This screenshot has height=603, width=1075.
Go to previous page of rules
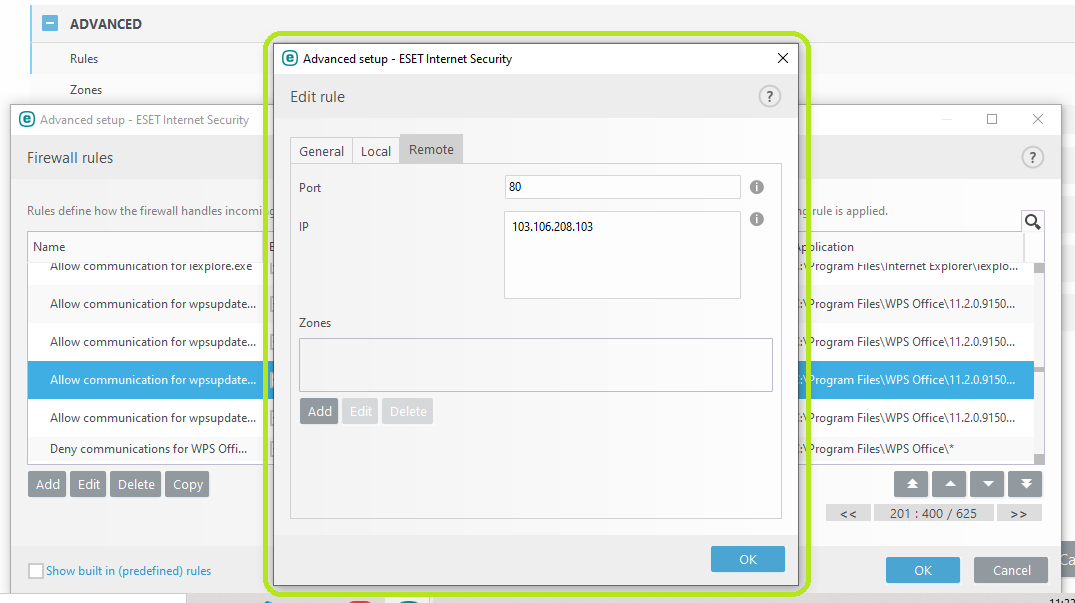pos(848,513)
